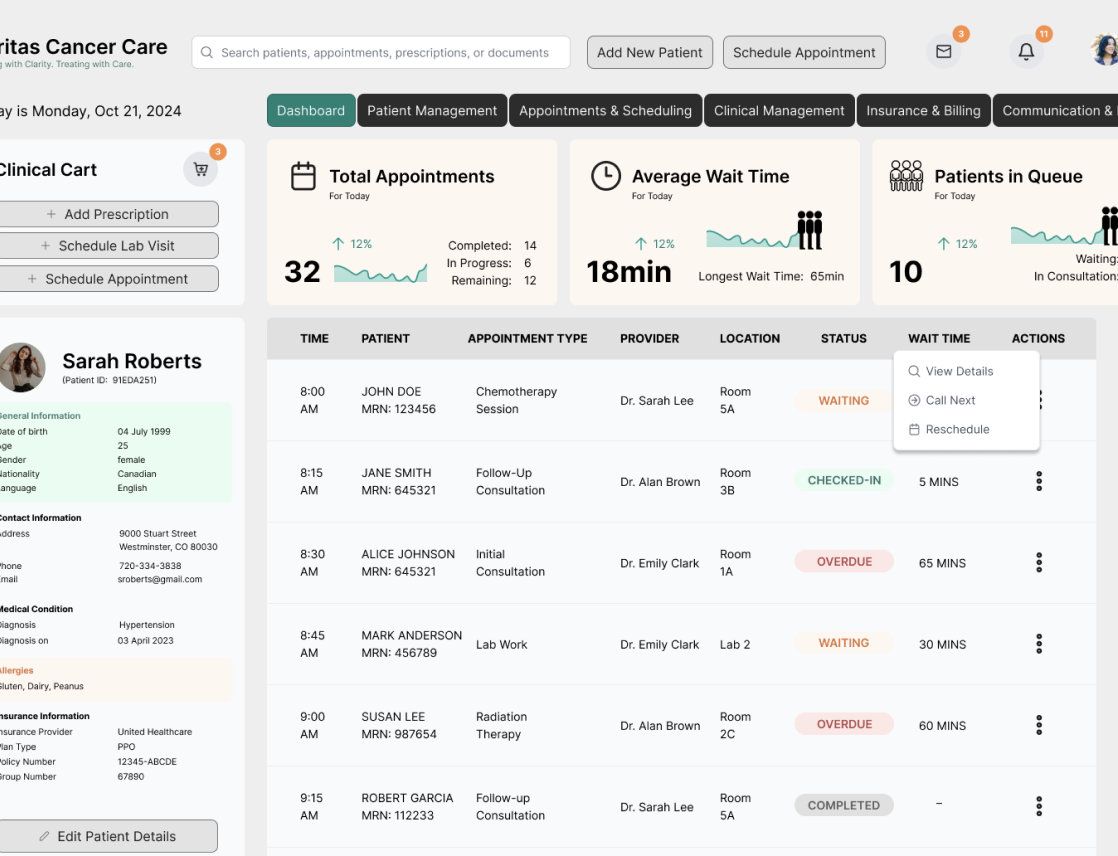
Task: Open actions menu for Susan Lee row
Action: [x=1039, y=725]
